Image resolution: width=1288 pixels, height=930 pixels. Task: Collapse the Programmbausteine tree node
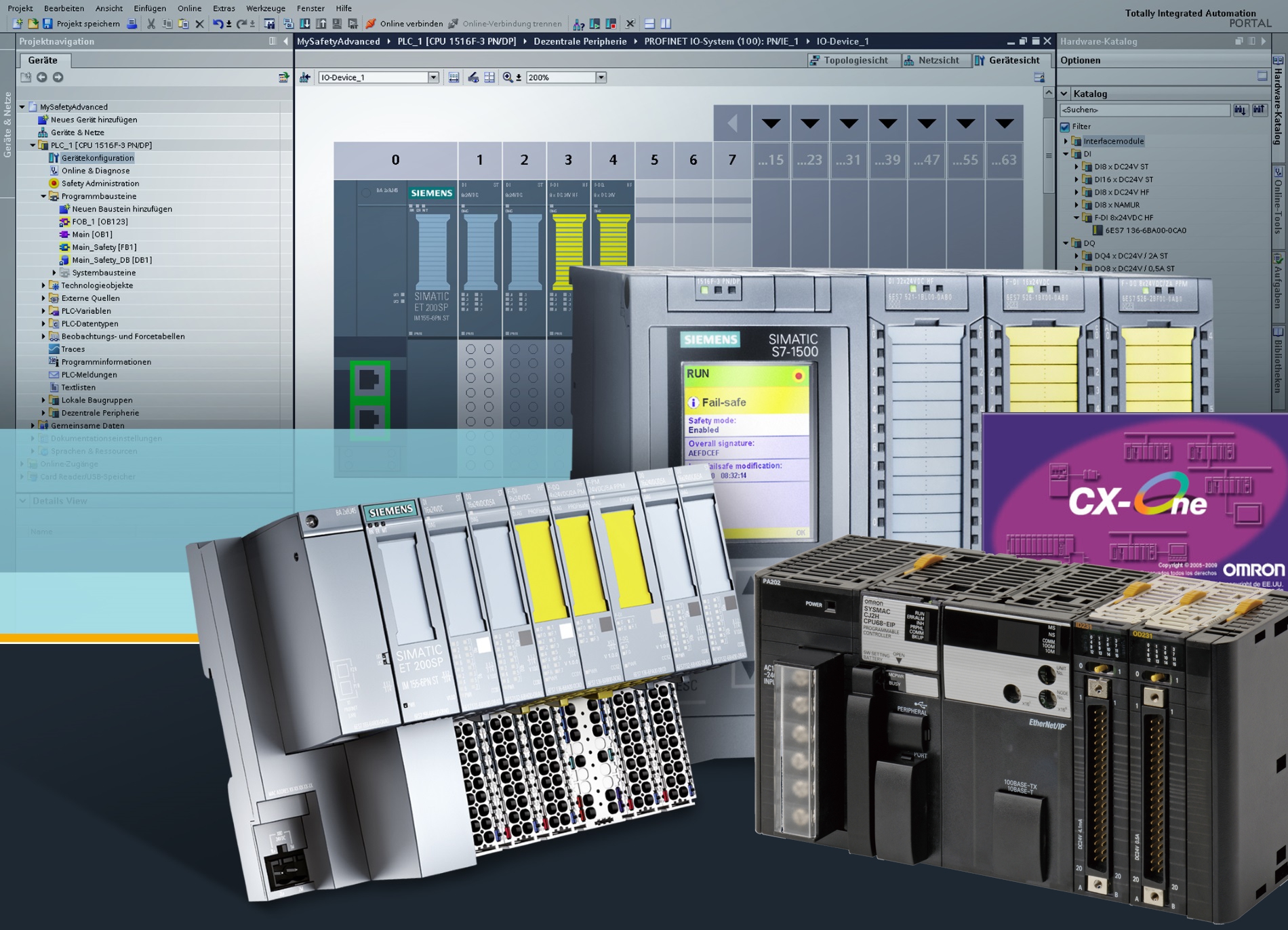tap(43, 196)
